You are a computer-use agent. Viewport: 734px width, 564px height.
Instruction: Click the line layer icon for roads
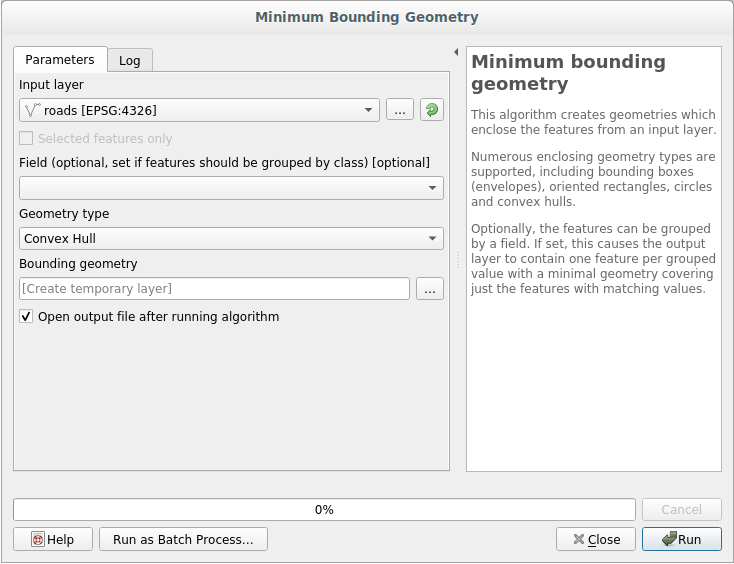(32, 110)
